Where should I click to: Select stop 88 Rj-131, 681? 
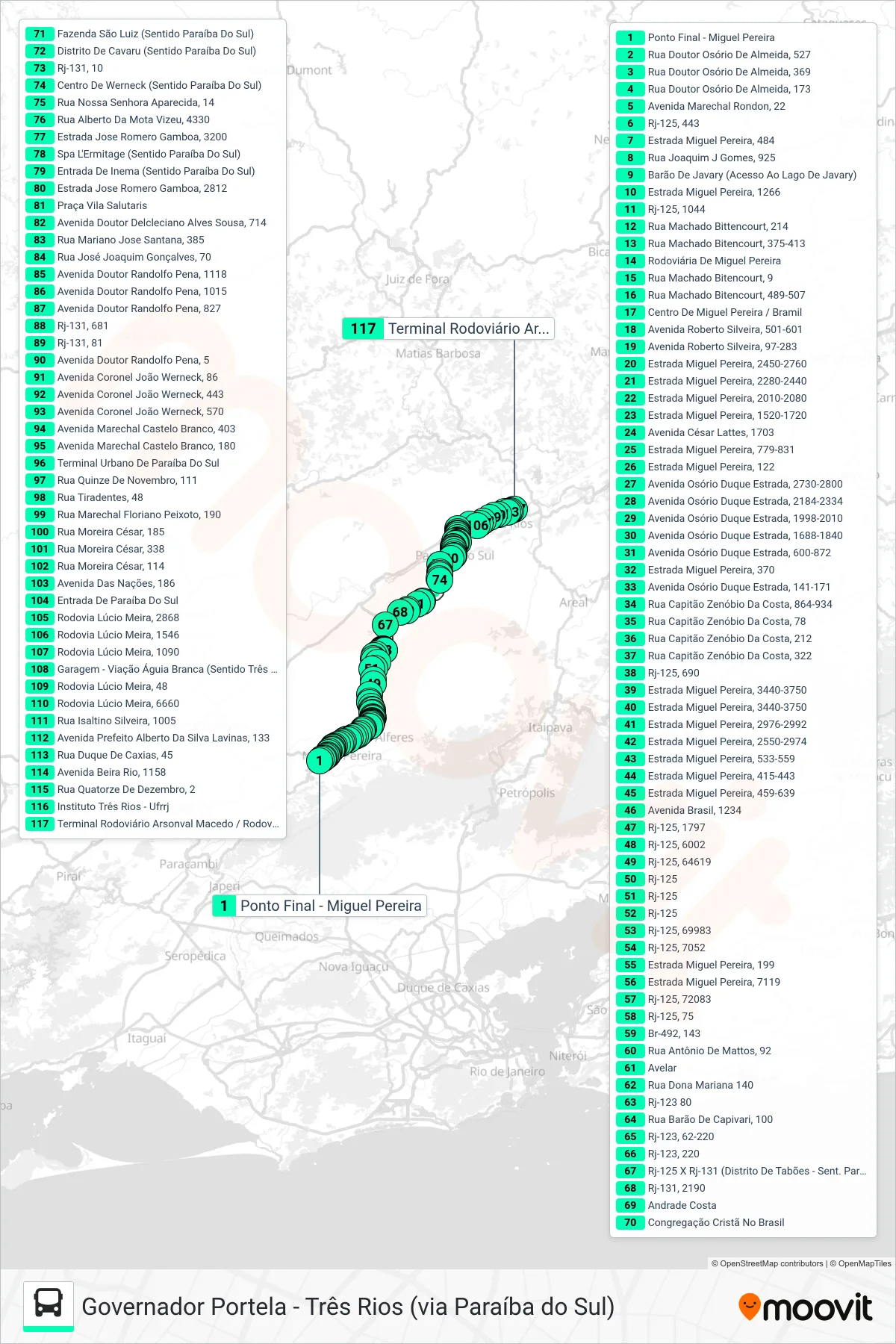coord(152,326)
